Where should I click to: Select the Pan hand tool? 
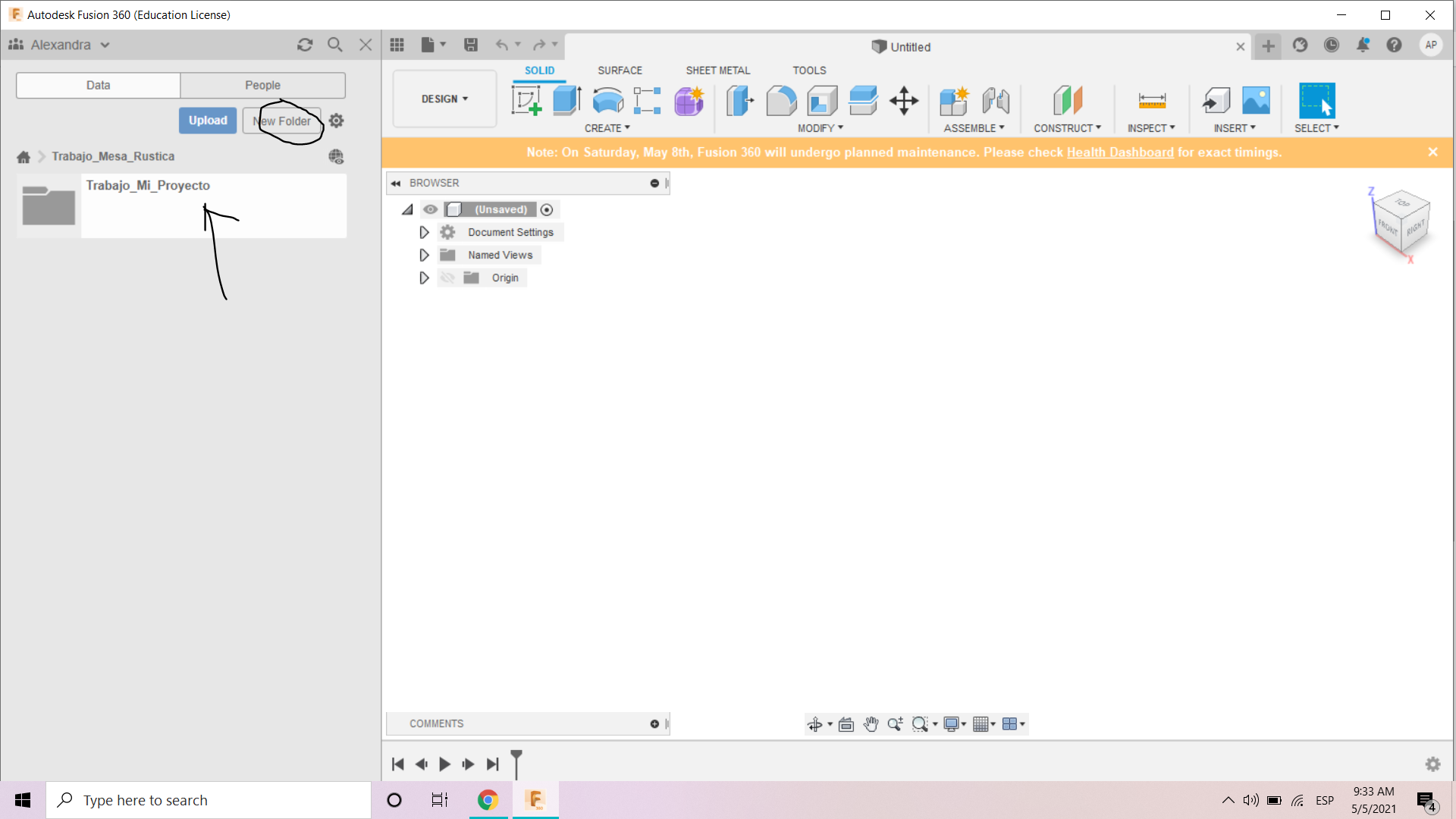[871, 724]
